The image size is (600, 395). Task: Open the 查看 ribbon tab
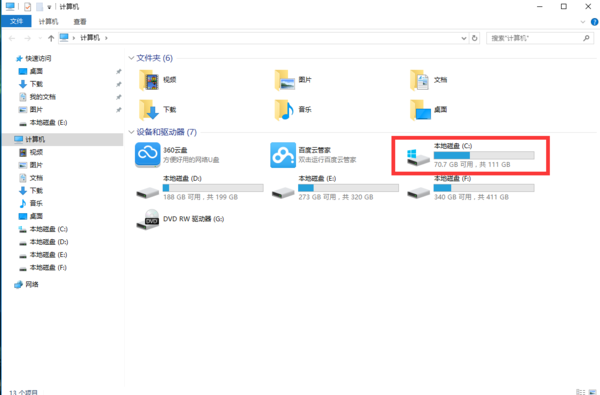click(80, 22)
